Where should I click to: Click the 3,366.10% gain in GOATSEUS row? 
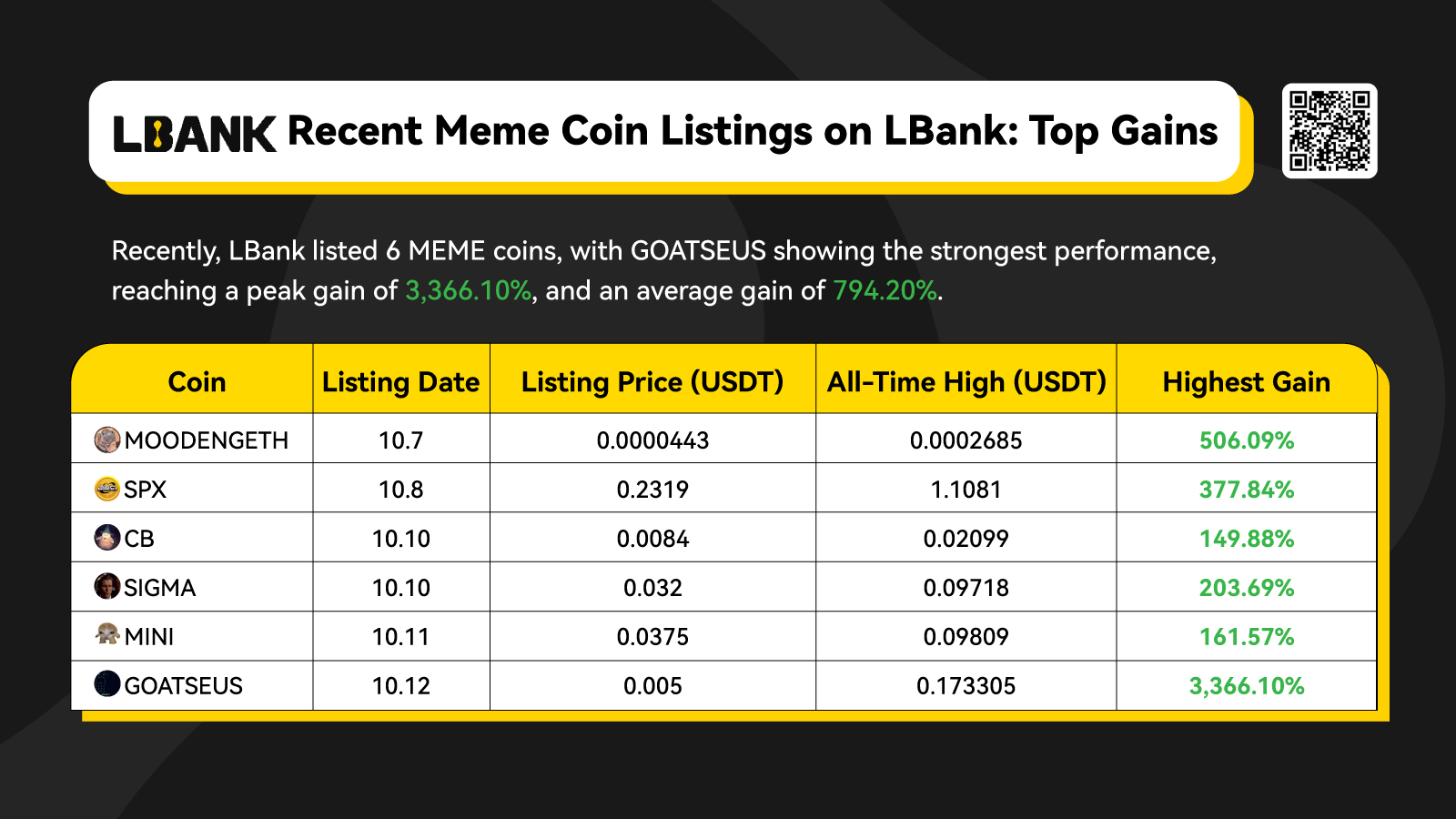(x=1247, y=686)
